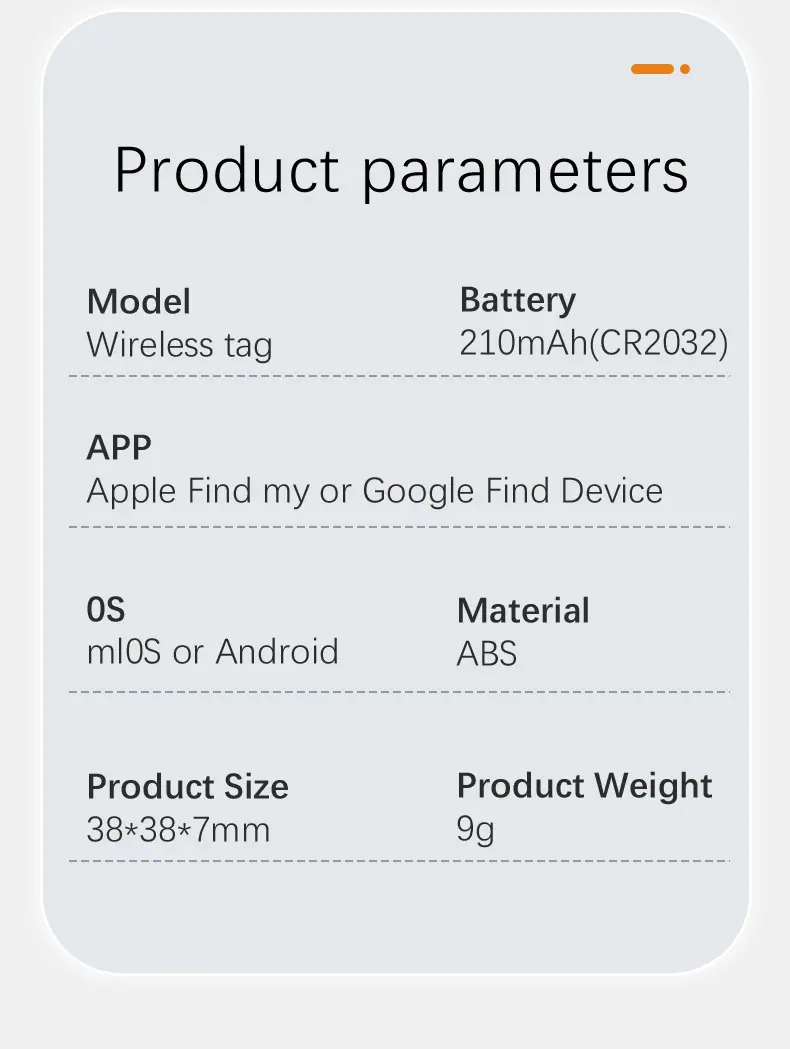Select the APP label
Image resolution: width=790 pixels, height=1049 pixels.
pos(119,448)
